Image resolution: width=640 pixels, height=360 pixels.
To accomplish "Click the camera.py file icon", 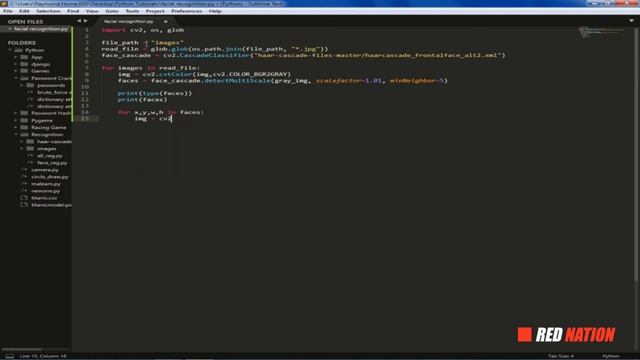I will tap(24, 169).
